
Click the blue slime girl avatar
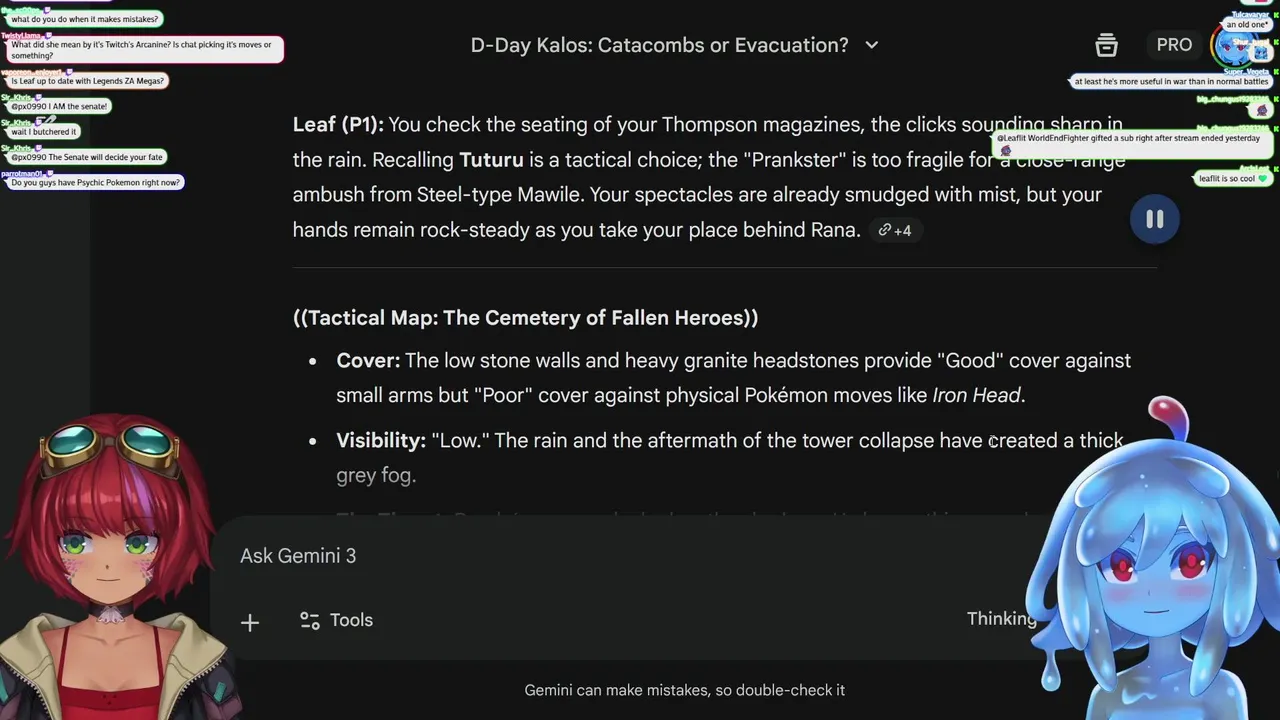[1150, 570]
